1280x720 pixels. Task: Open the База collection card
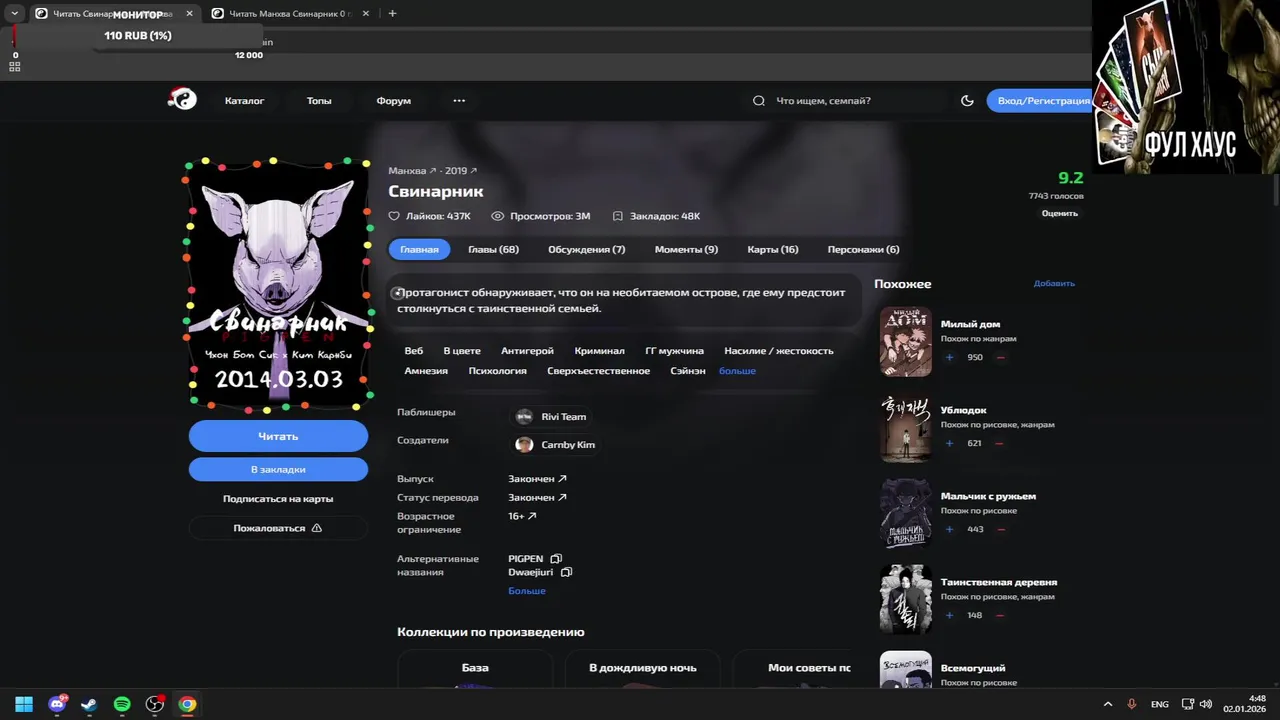coord(475,669)
